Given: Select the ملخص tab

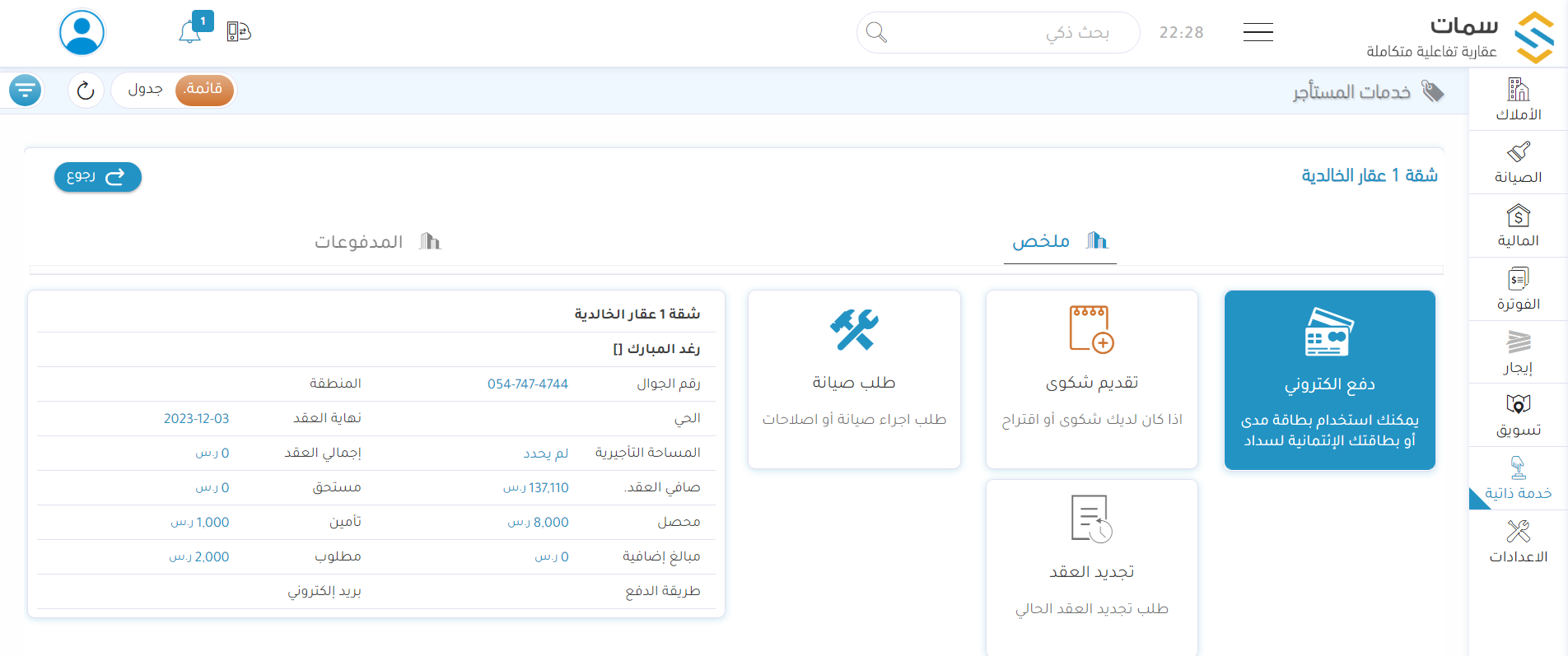Looking at the screenshot, I should (1060, 241).
